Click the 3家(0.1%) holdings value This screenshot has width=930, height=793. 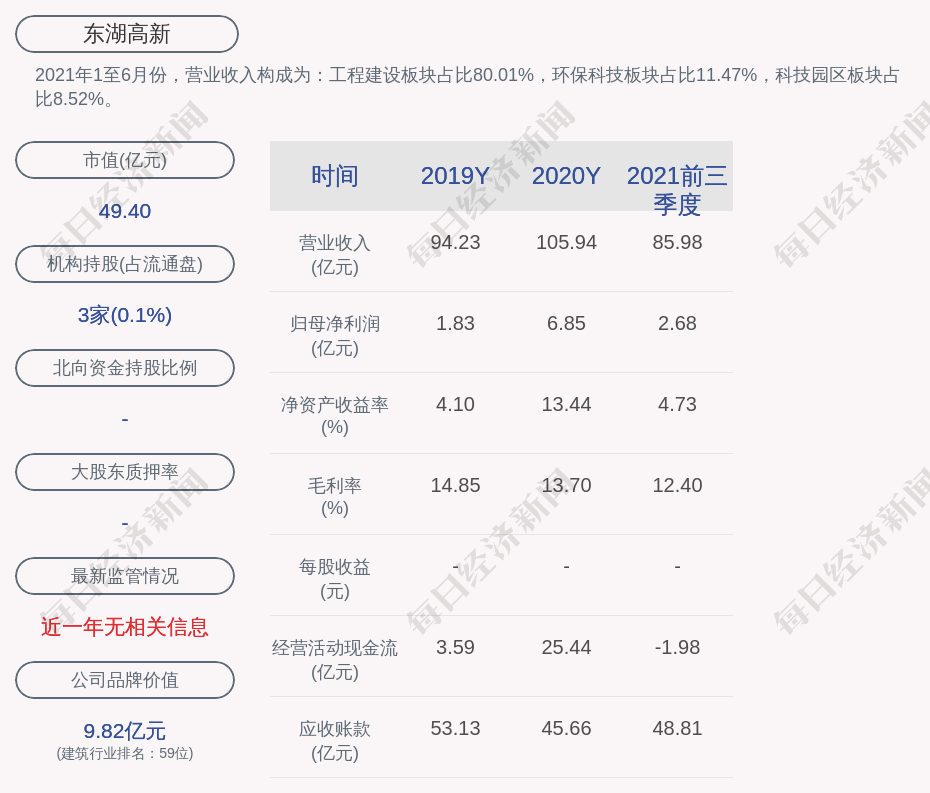click(x=125, y=315)
